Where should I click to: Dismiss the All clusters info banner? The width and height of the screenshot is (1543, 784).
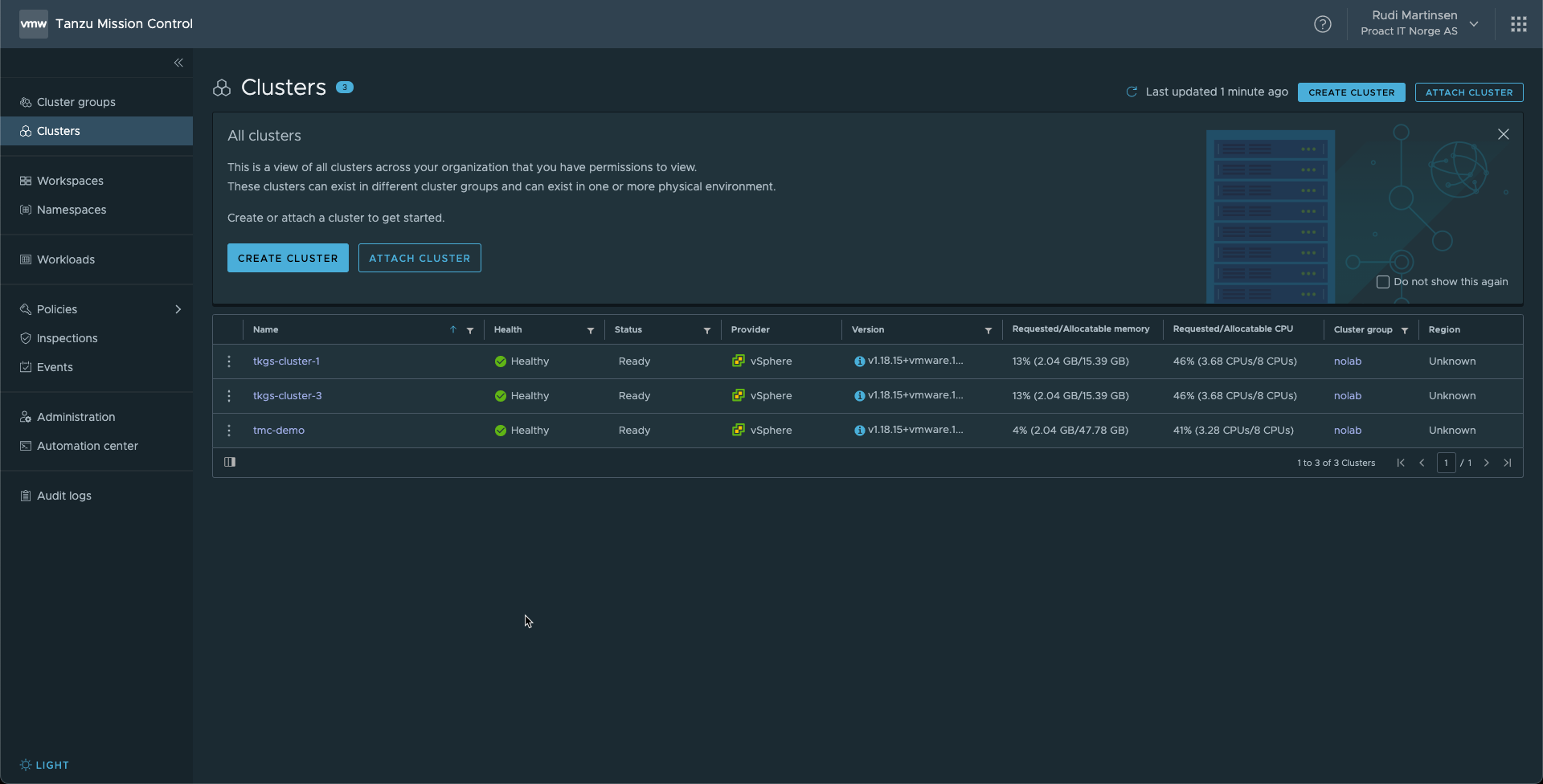(x=1503, y=134)
